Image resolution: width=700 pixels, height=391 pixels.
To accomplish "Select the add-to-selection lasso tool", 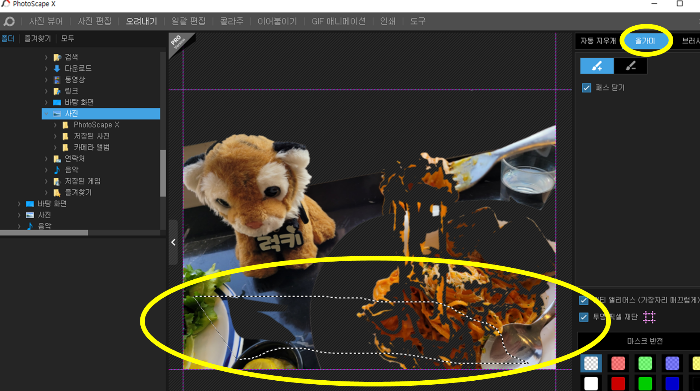I will [x=597, y=66].
